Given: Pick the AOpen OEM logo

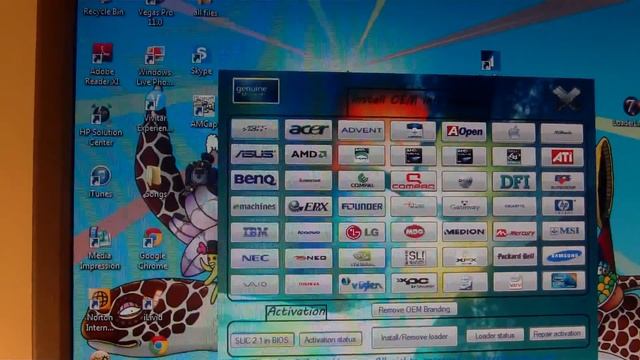Looking at the screenshot, I should (x=464, y=131).
